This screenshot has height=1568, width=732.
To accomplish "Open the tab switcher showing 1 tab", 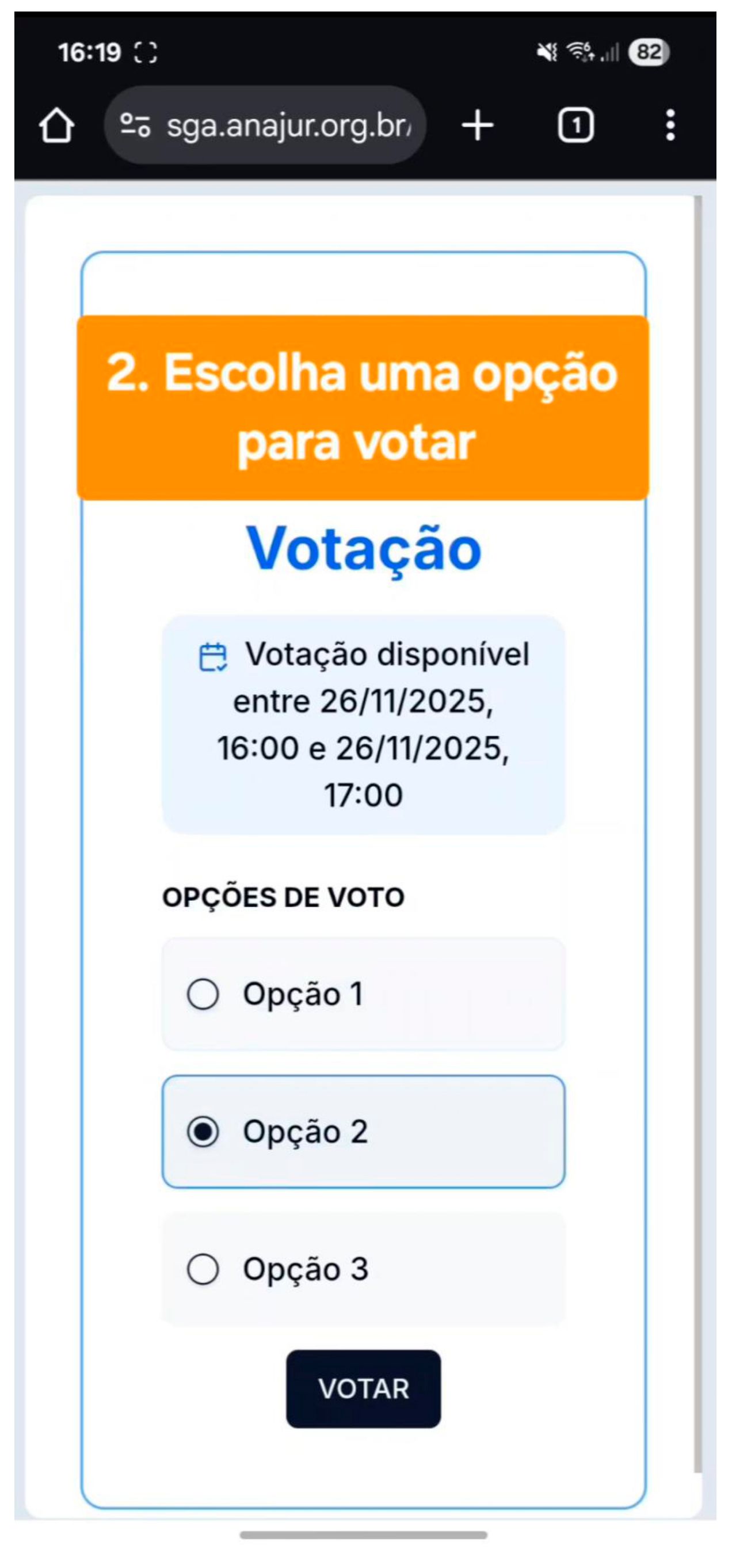I will click(x=575, y=125).
